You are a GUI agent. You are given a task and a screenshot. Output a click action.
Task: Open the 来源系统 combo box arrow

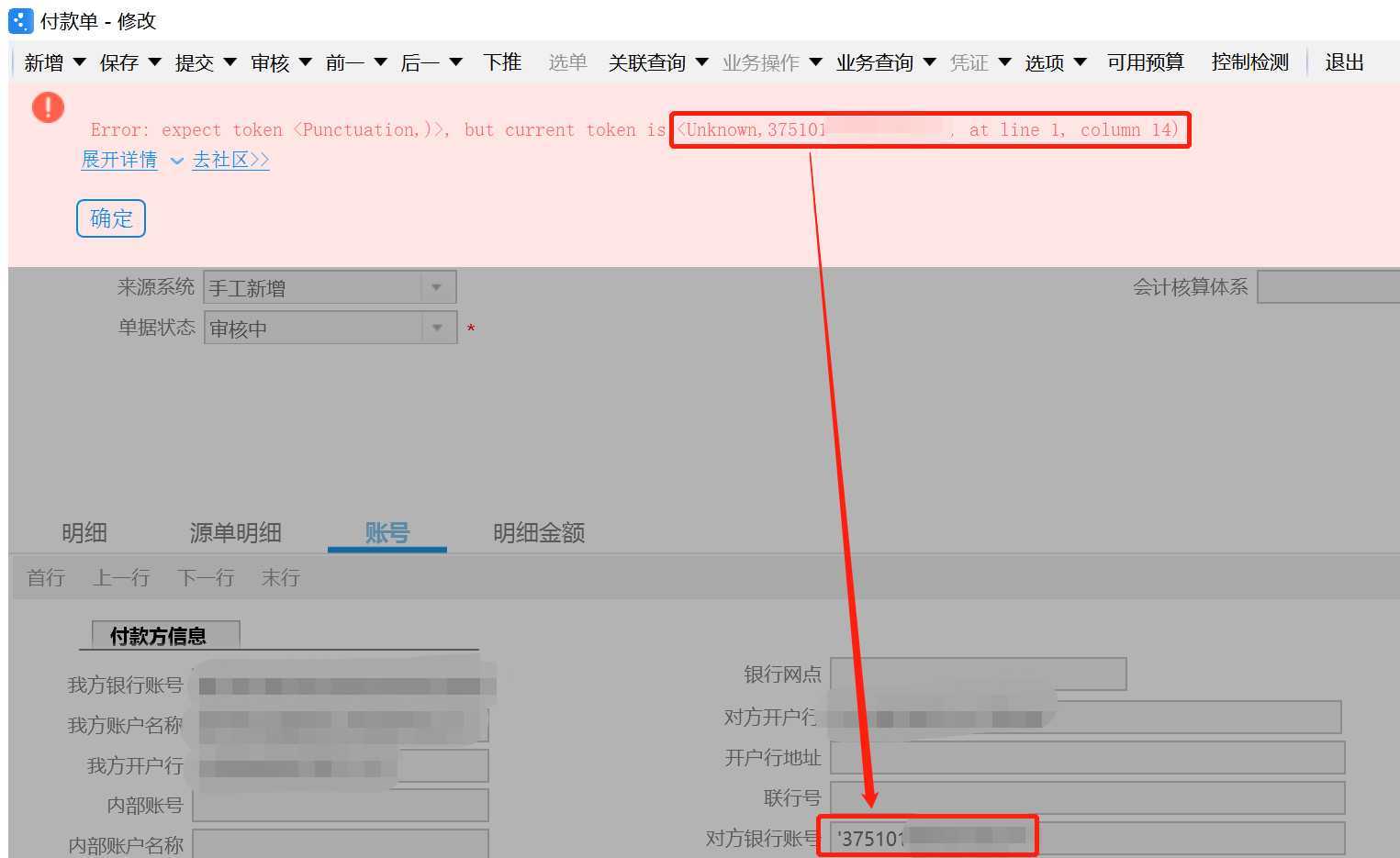coord(437,287)
